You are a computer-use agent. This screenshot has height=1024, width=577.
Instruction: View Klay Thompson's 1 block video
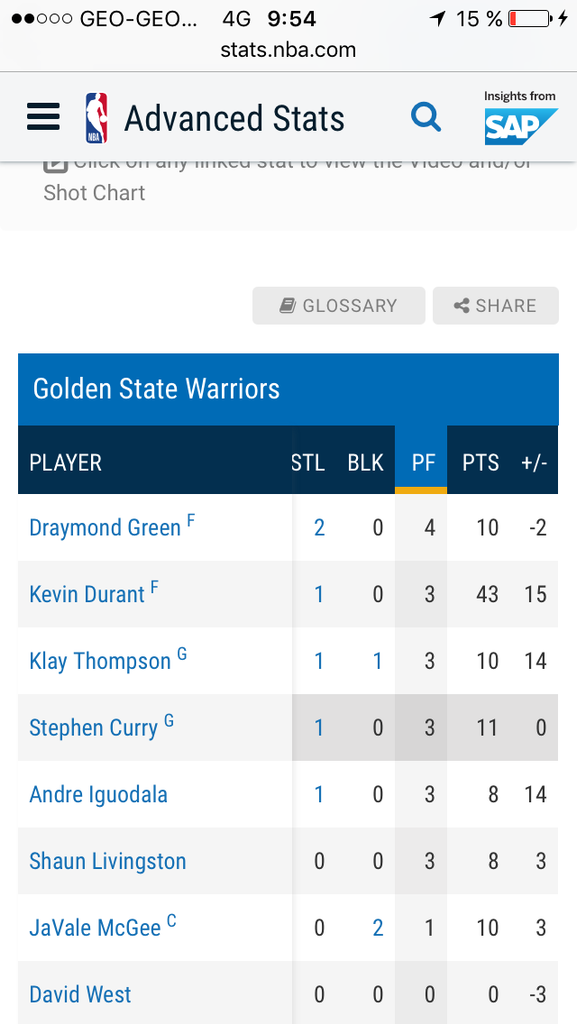(378, 661)
